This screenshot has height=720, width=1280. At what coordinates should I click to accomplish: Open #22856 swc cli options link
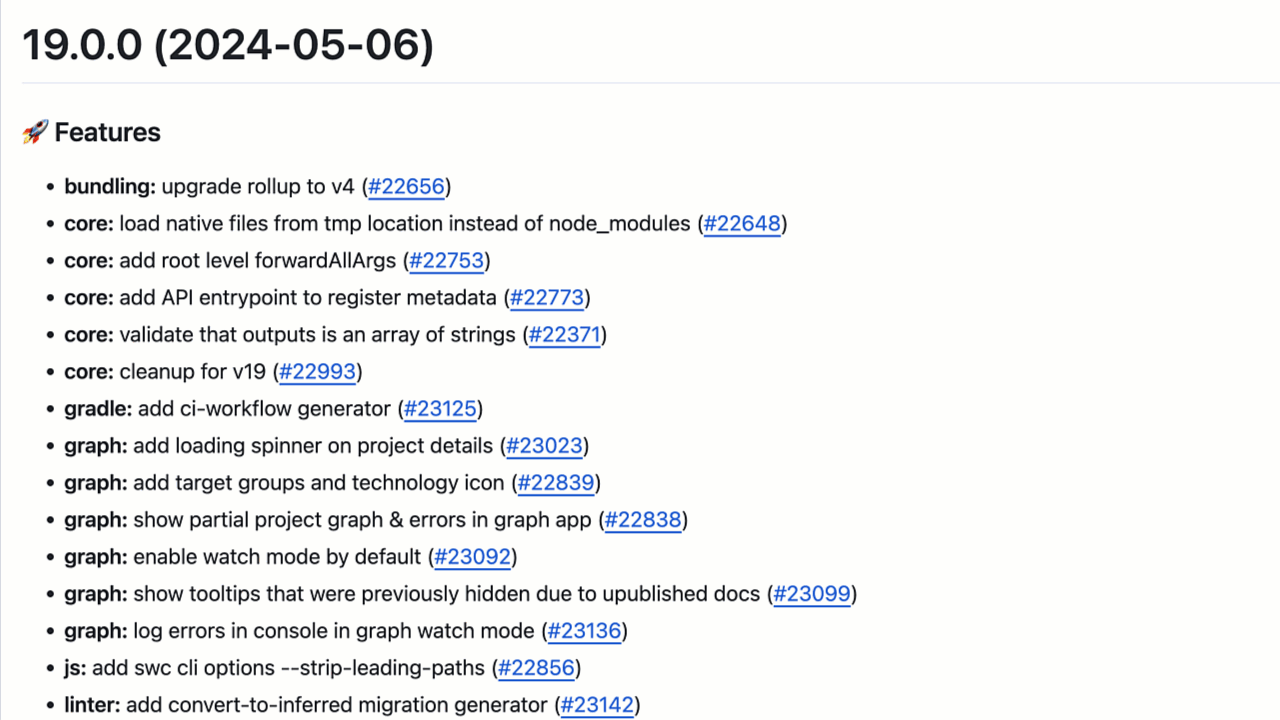click(x=538, y=668)
